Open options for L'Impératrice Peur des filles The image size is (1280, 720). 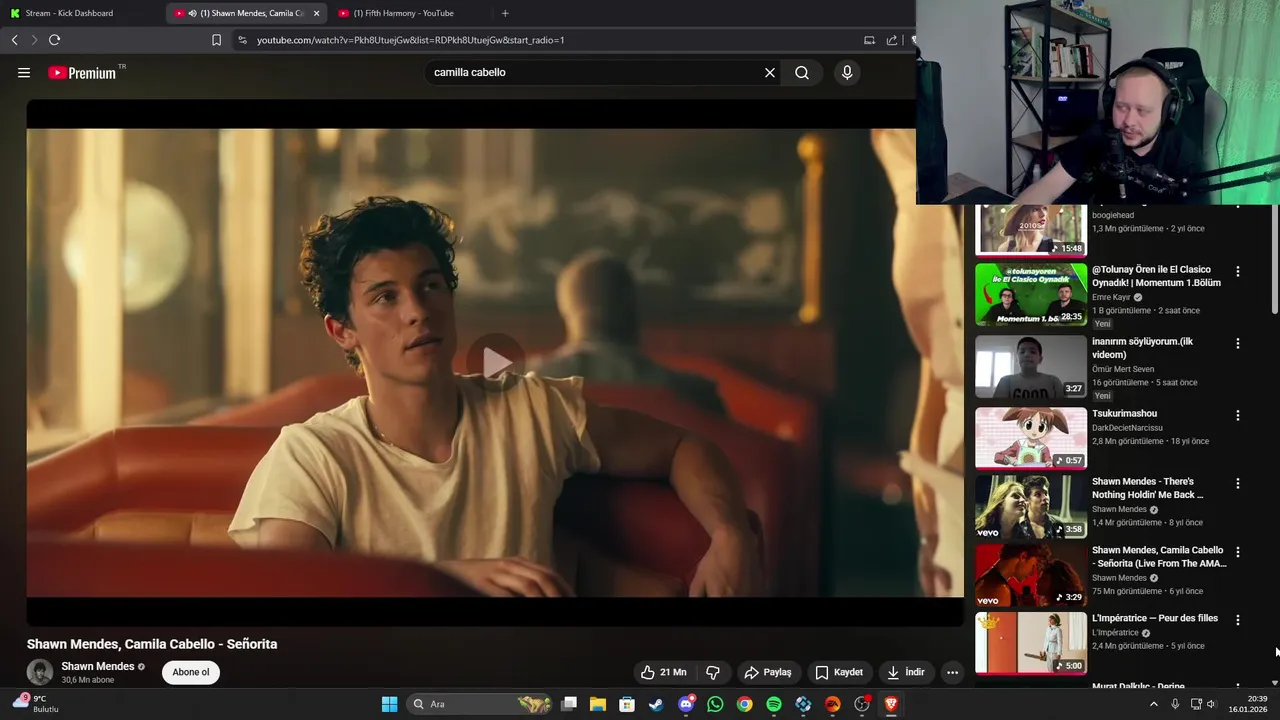[x=1237, y=620]
